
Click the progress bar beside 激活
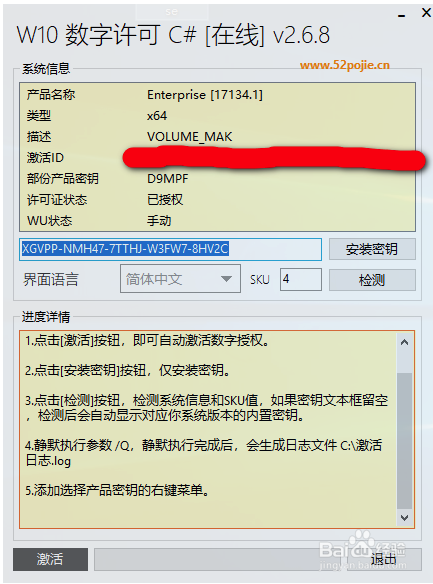tap(220, 559)
